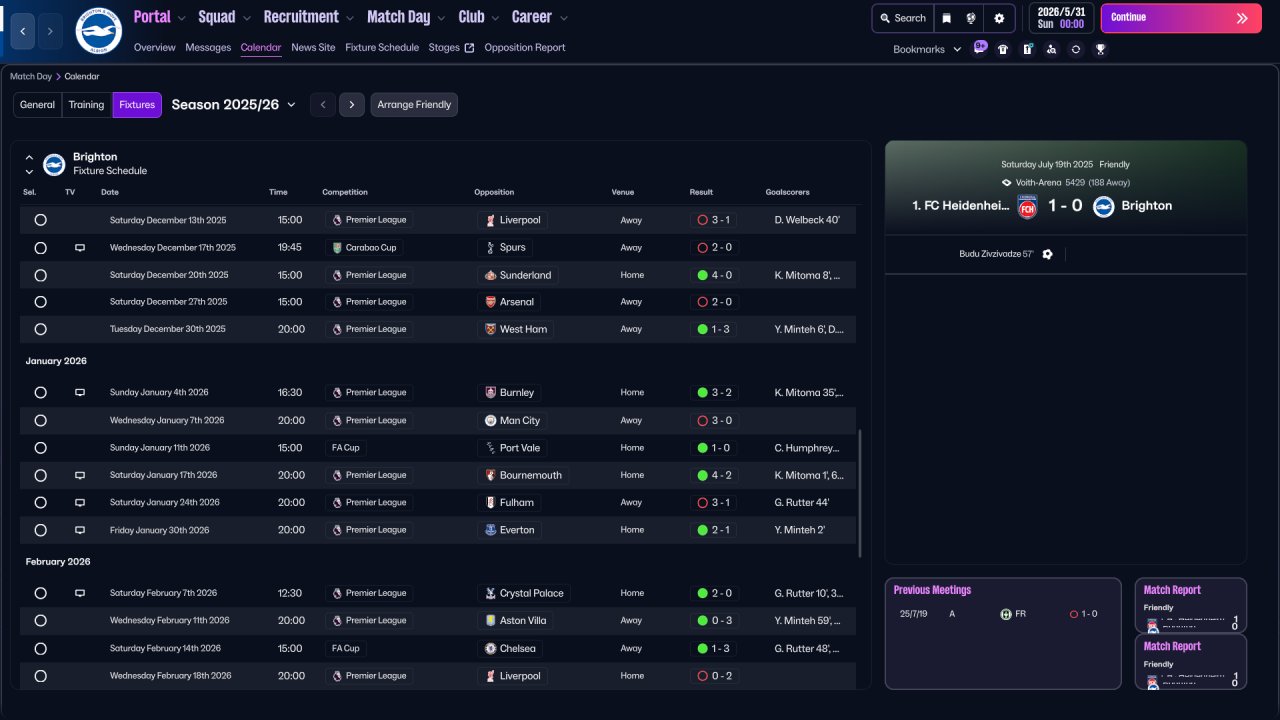Click the Date column header
The width and height of the screenshot is (1280, 720).
point(110,192)
